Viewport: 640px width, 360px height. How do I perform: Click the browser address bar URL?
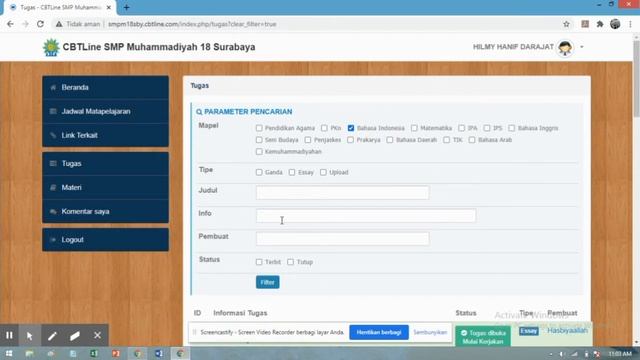tap(192, 24)
